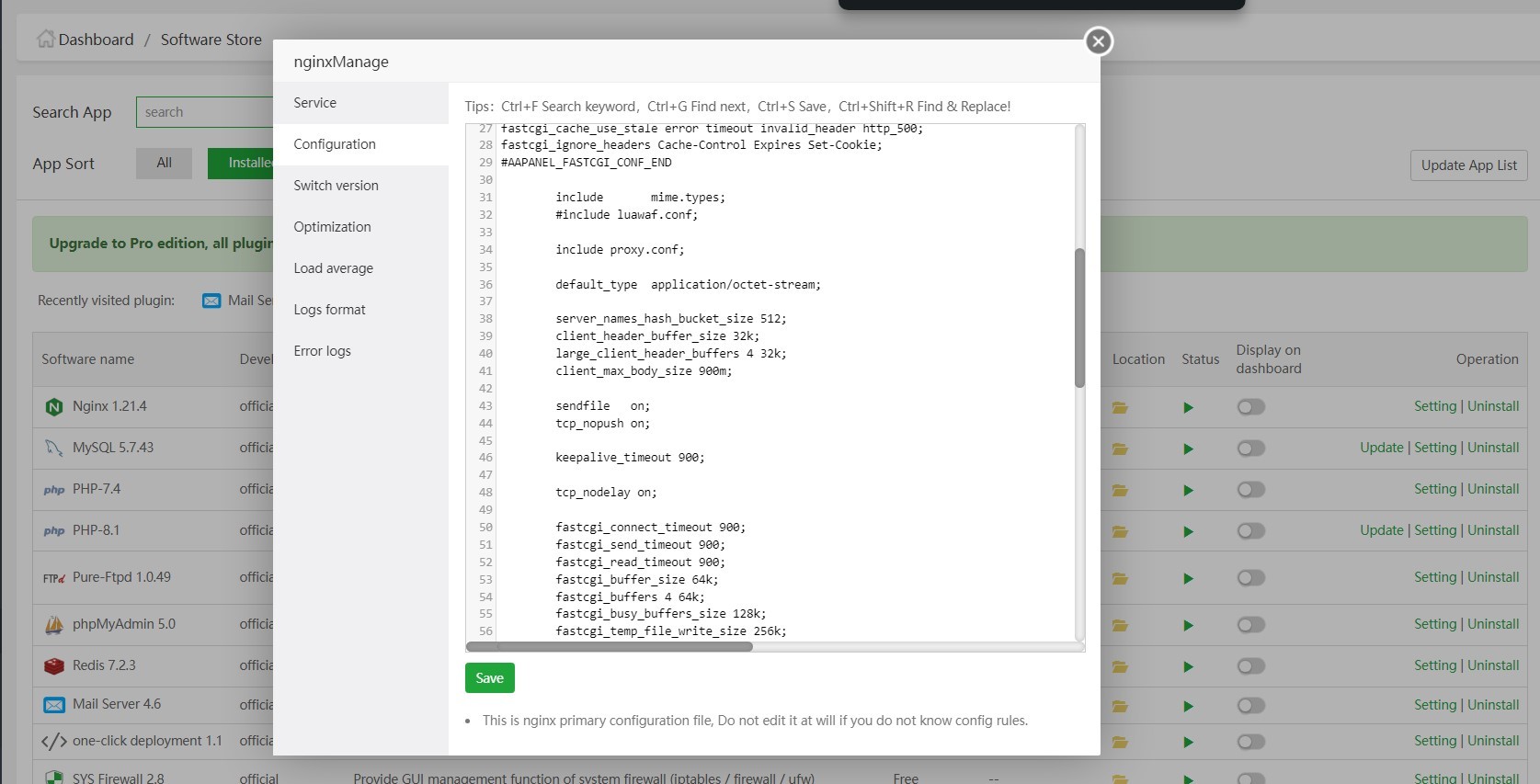Click the editor vertical scrollbar thumb
The image size is (1540, 784).
pos(1079,318)
